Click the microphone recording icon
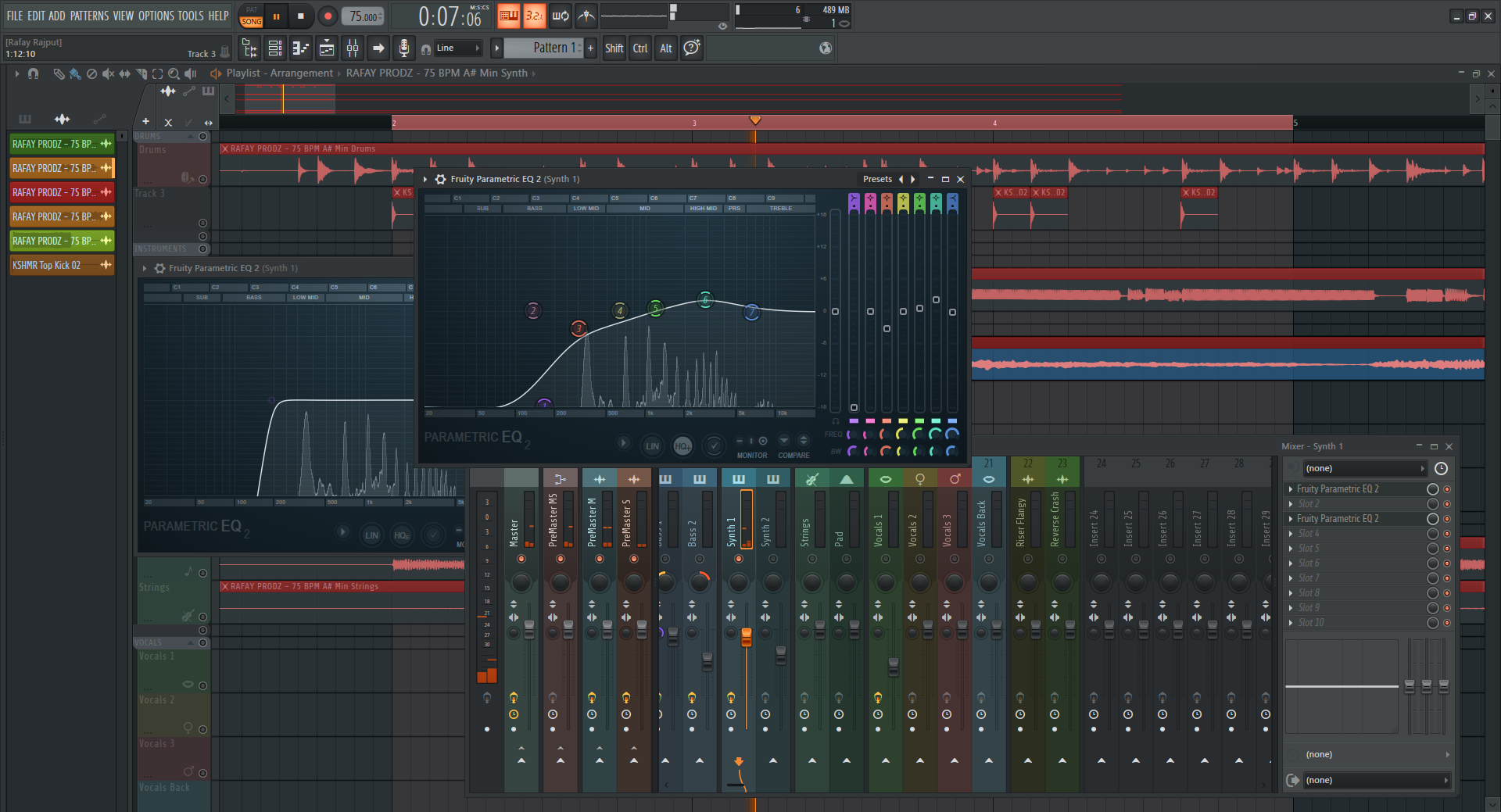Image resolution: width=1501 pixels, height=812 pixels. tap(403, 48)
